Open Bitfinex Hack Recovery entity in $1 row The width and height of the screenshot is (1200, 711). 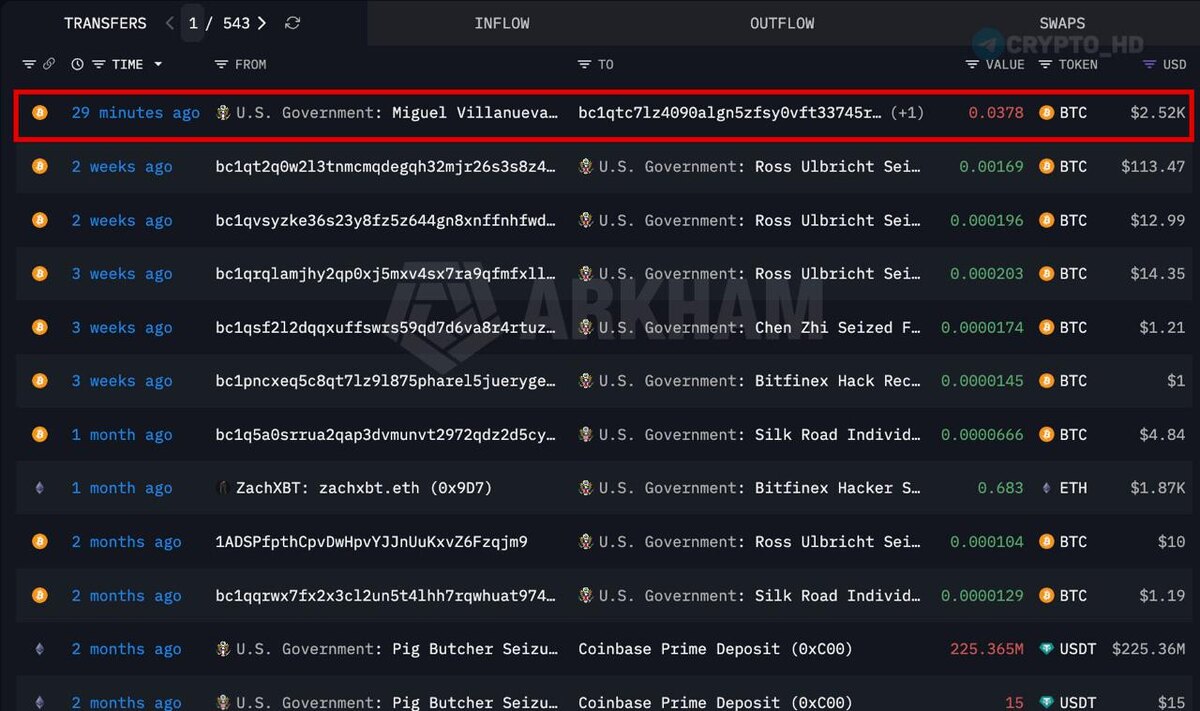[760, 381]
